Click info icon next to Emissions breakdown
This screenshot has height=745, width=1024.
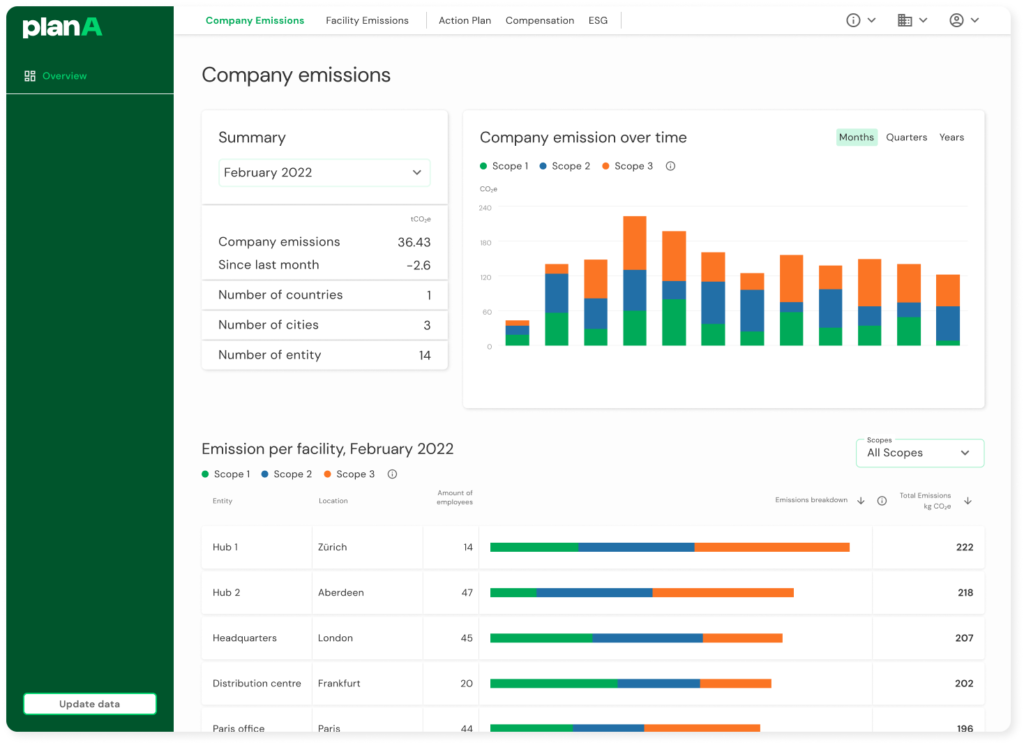point(882,501)
